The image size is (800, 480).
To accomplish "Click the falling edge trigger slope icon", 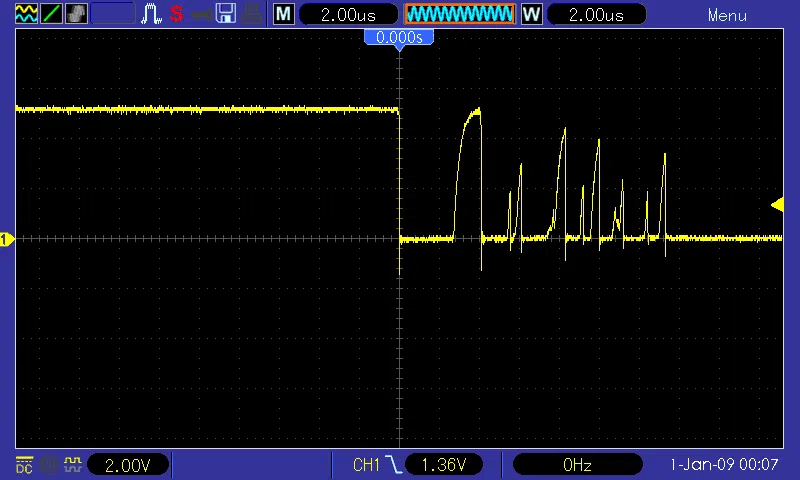I will 393,465.
